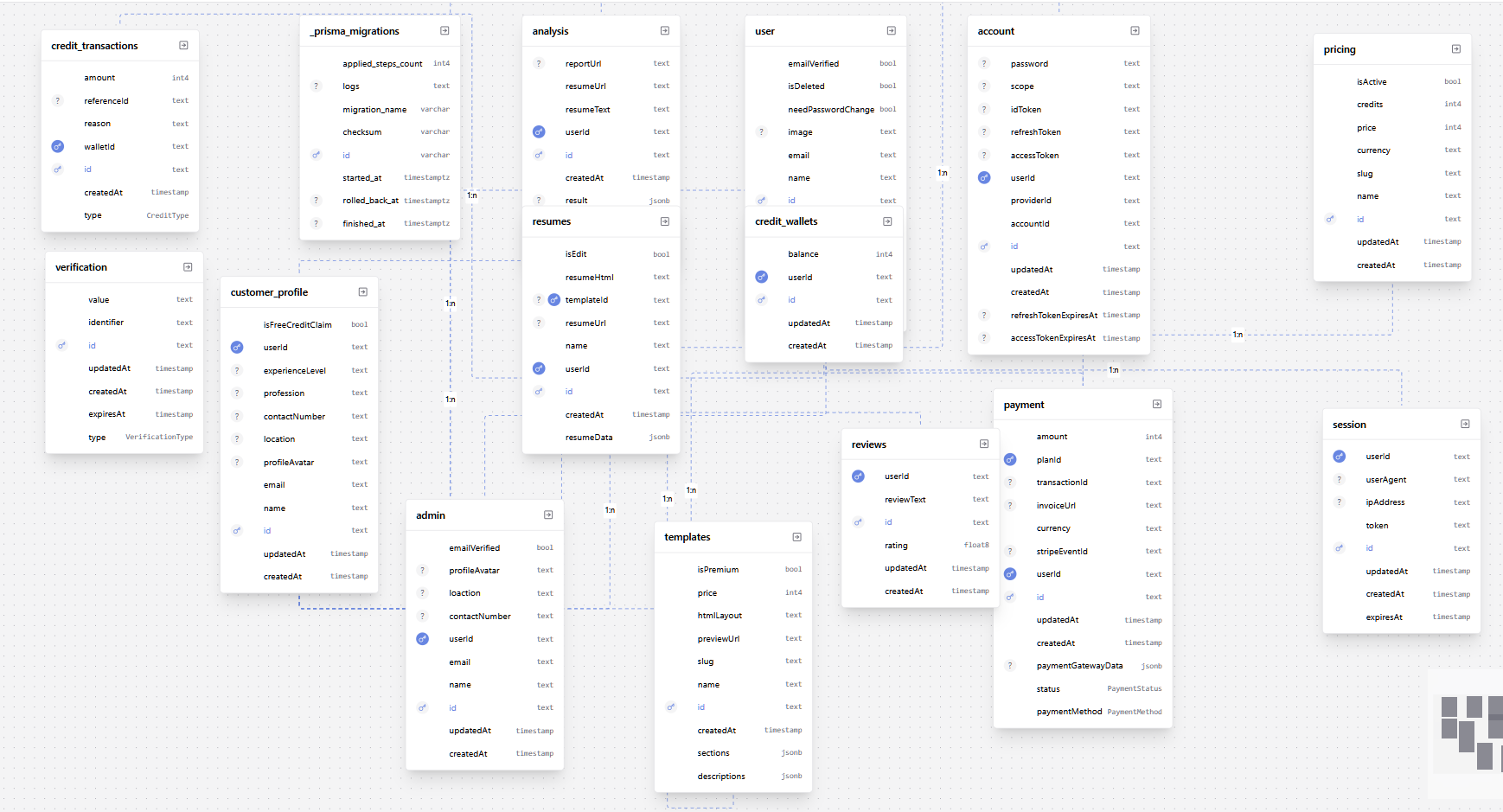Select the needPasswordChange column in user table
Viewport: 1503px width, 812px height.
pyautogui.click(x=825, y=109)
